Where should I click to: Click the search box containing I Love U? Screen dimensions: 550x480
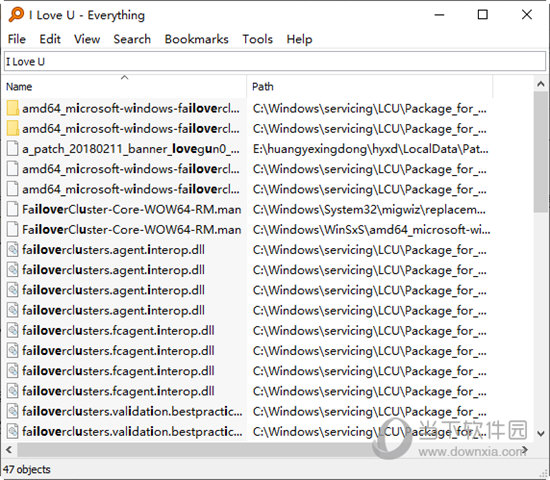[275, 61]
